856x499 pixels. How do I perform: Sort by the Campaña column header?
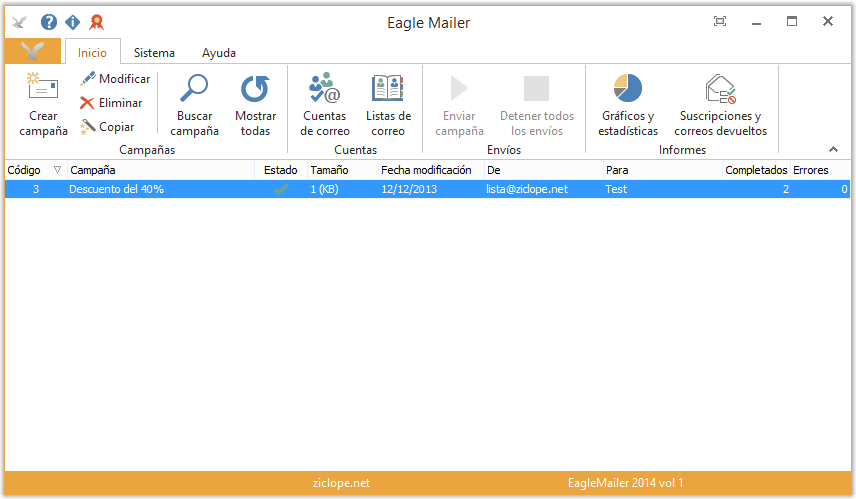(x=161, y=170)
